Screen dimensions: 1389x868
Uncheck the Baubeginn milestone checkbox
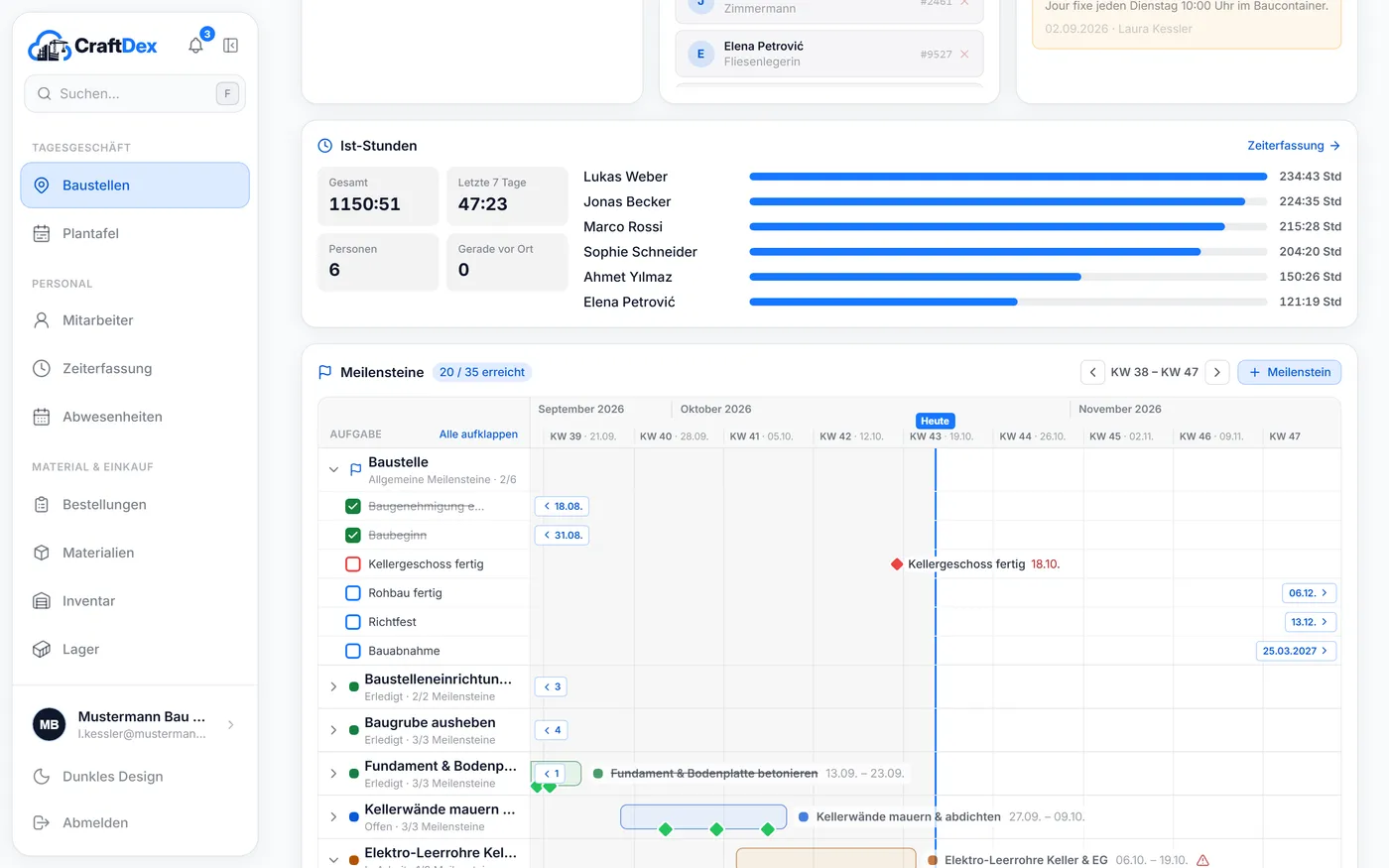point(352,536)
